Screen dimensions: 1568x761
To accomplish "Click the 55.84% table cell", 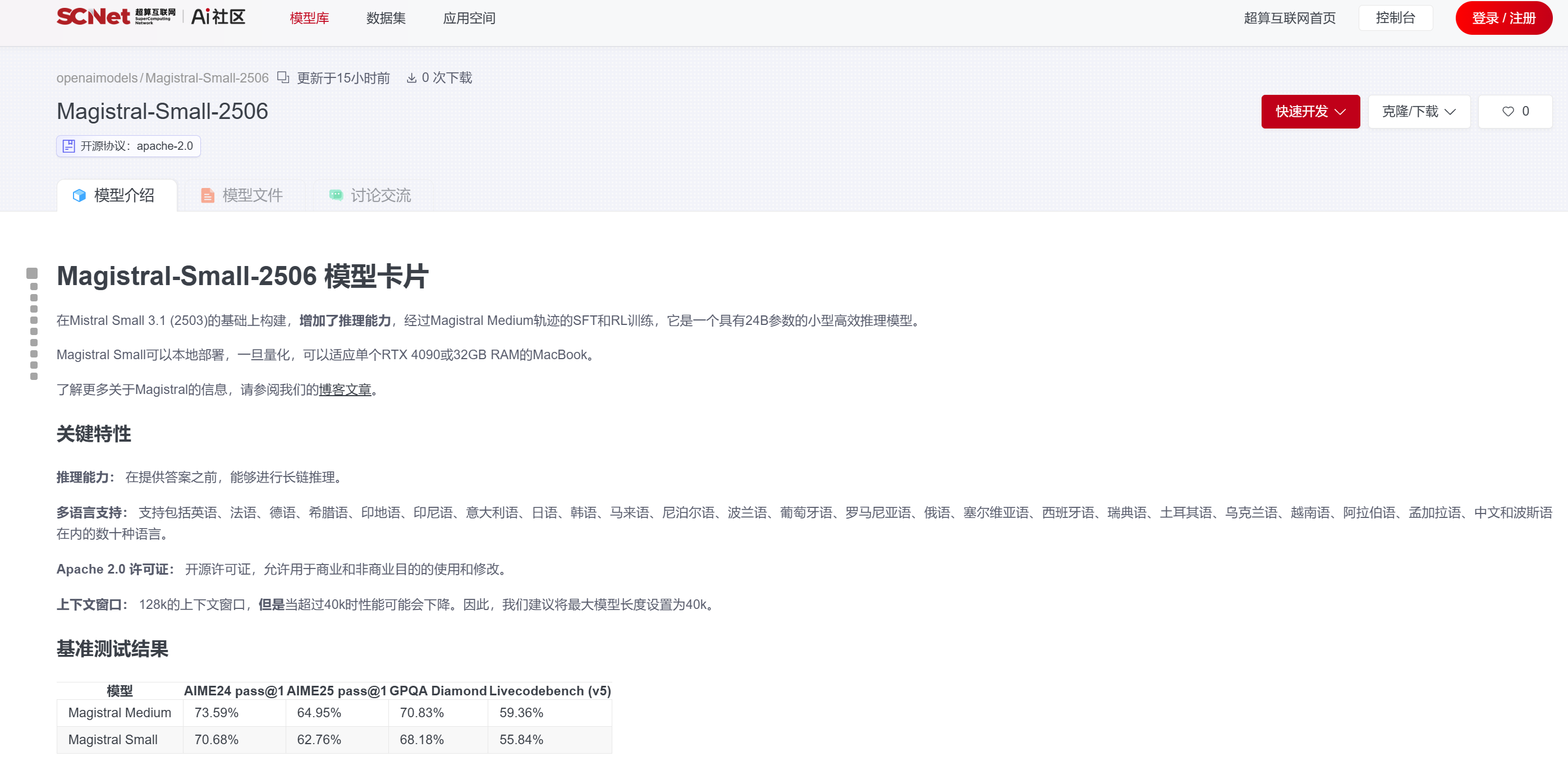I will (x=549, y=740).
